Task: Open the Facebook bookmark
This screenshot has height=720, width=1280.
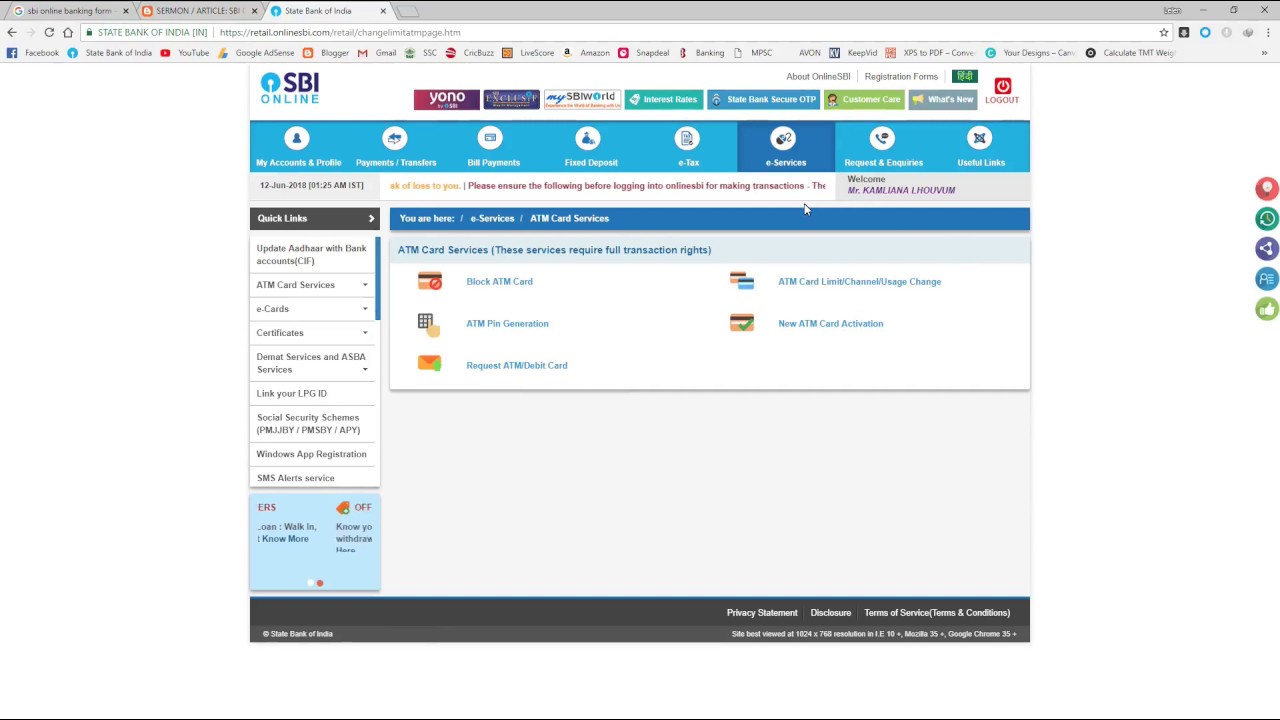Action: 33,53
